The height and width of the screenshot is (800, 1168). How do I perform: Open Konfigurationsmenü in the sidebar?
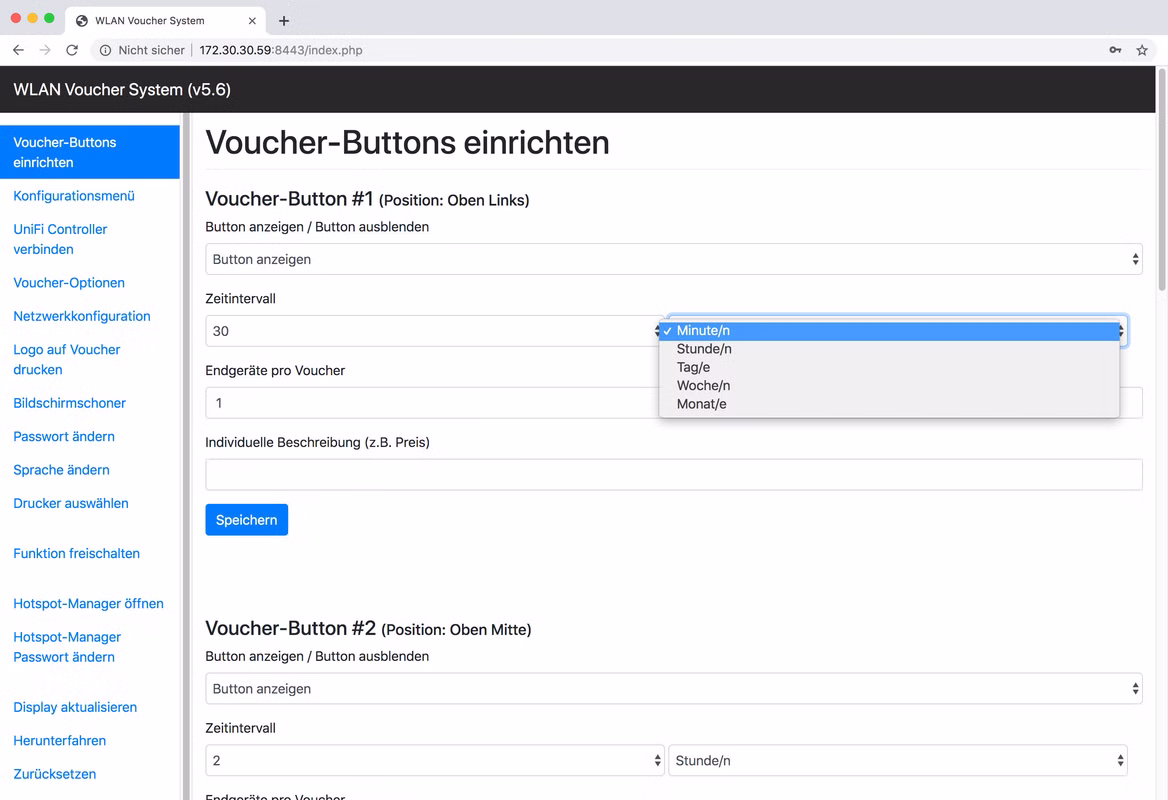click(x=74, y=196)
